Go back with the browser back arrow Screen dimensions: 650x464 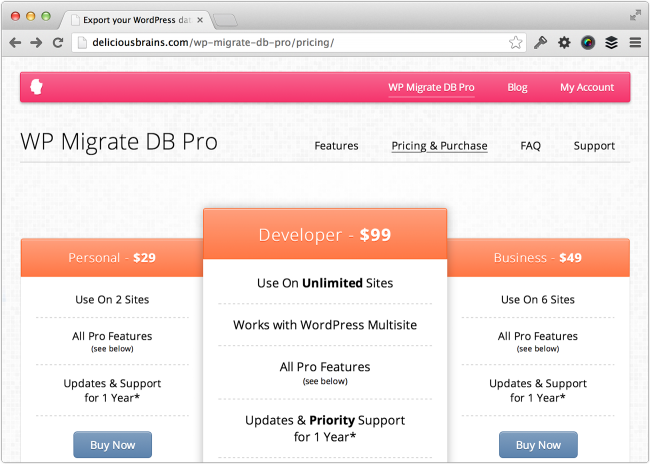(x=15, y=42)
